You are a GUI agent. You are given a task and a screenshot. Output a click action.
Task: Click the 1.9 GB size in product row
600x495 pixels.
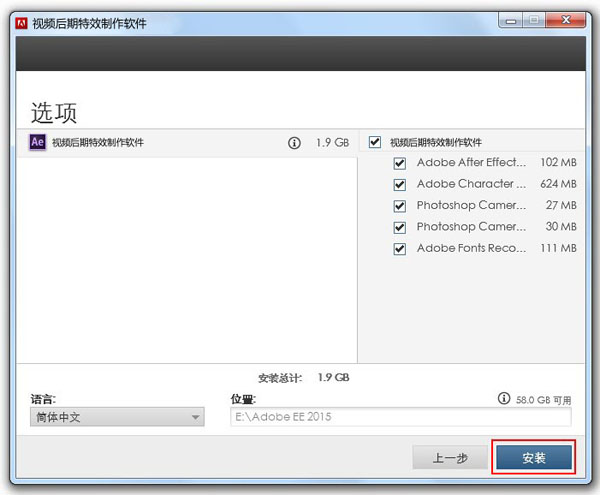point(333,143)
